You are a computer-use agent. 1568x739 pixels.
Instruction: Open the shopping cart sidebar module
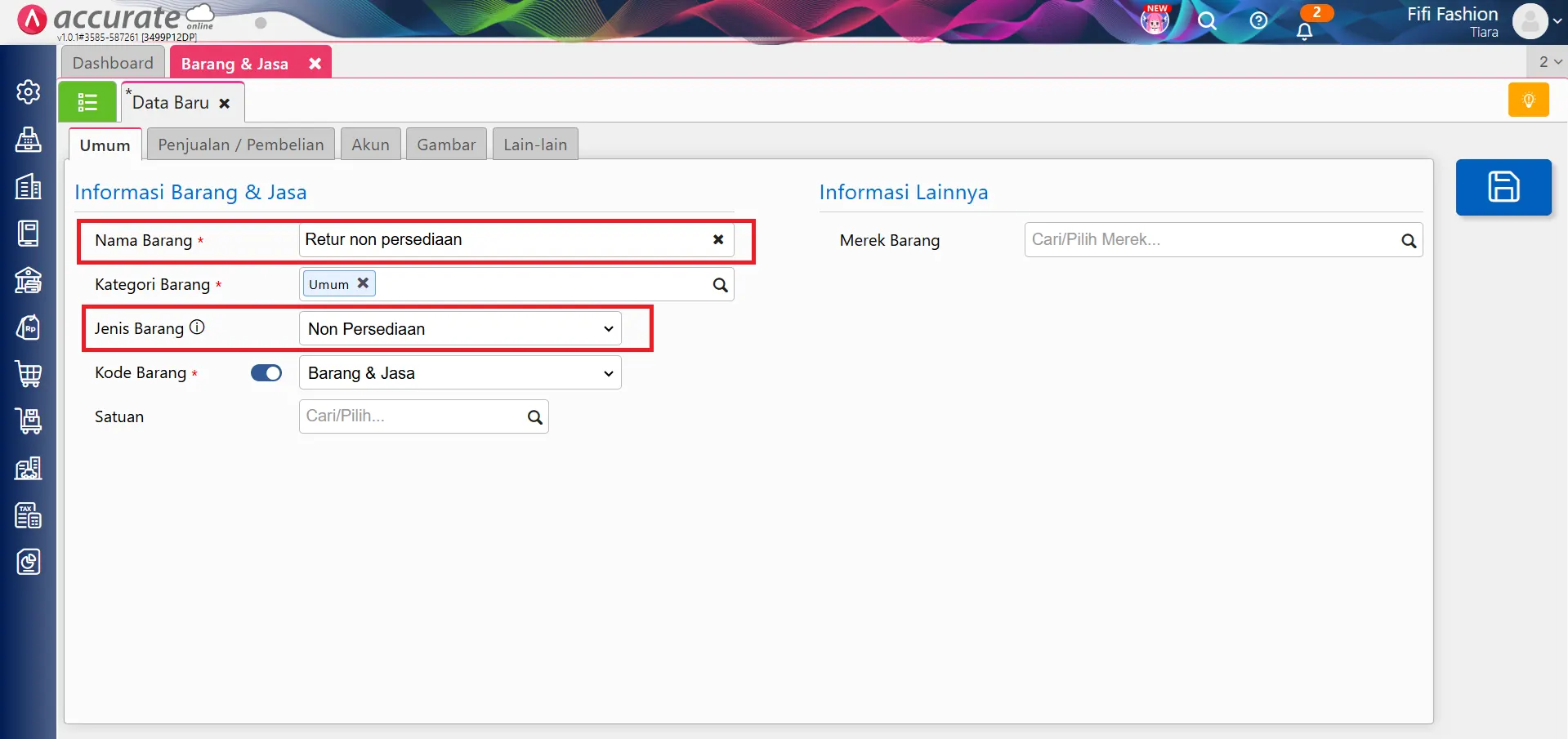click(29, 374)
